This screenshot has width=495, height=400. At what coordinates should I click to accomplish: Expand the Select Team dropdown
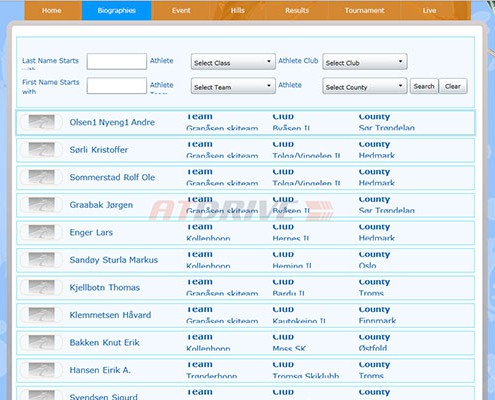(233, 86)
